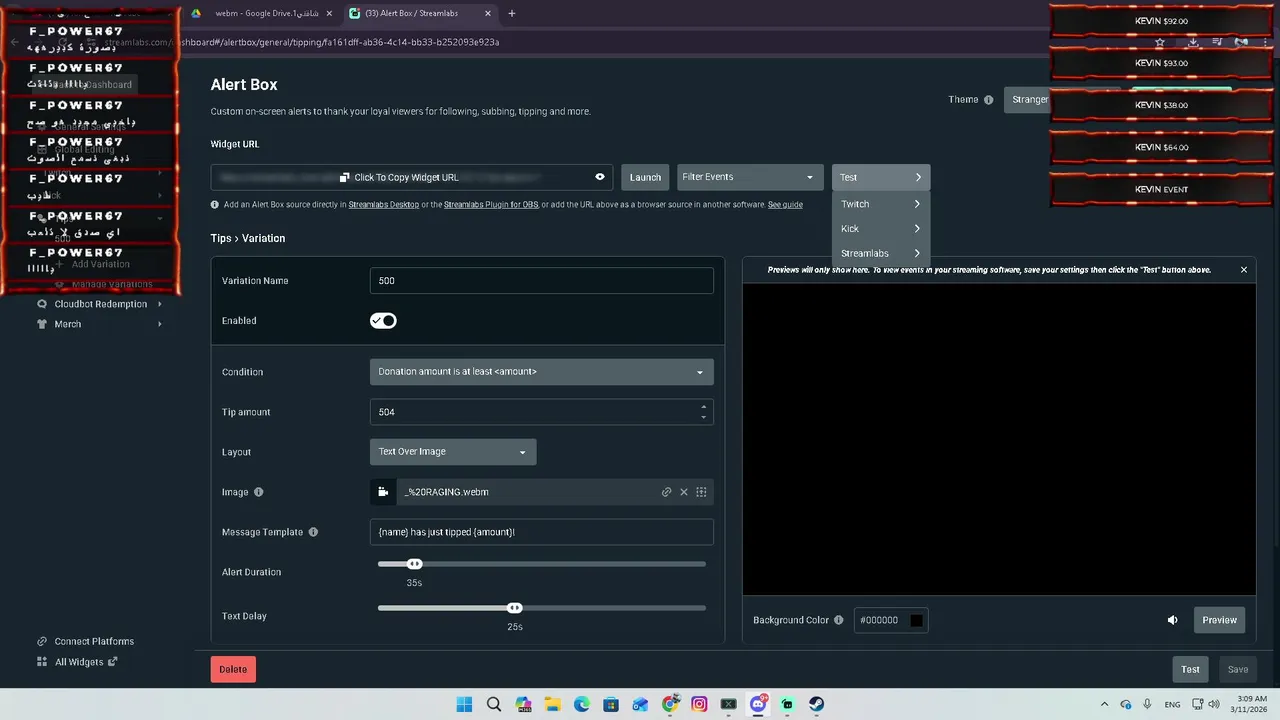Click the Variation Name input field
The image size is (1280, 720).
coord(541,281)
